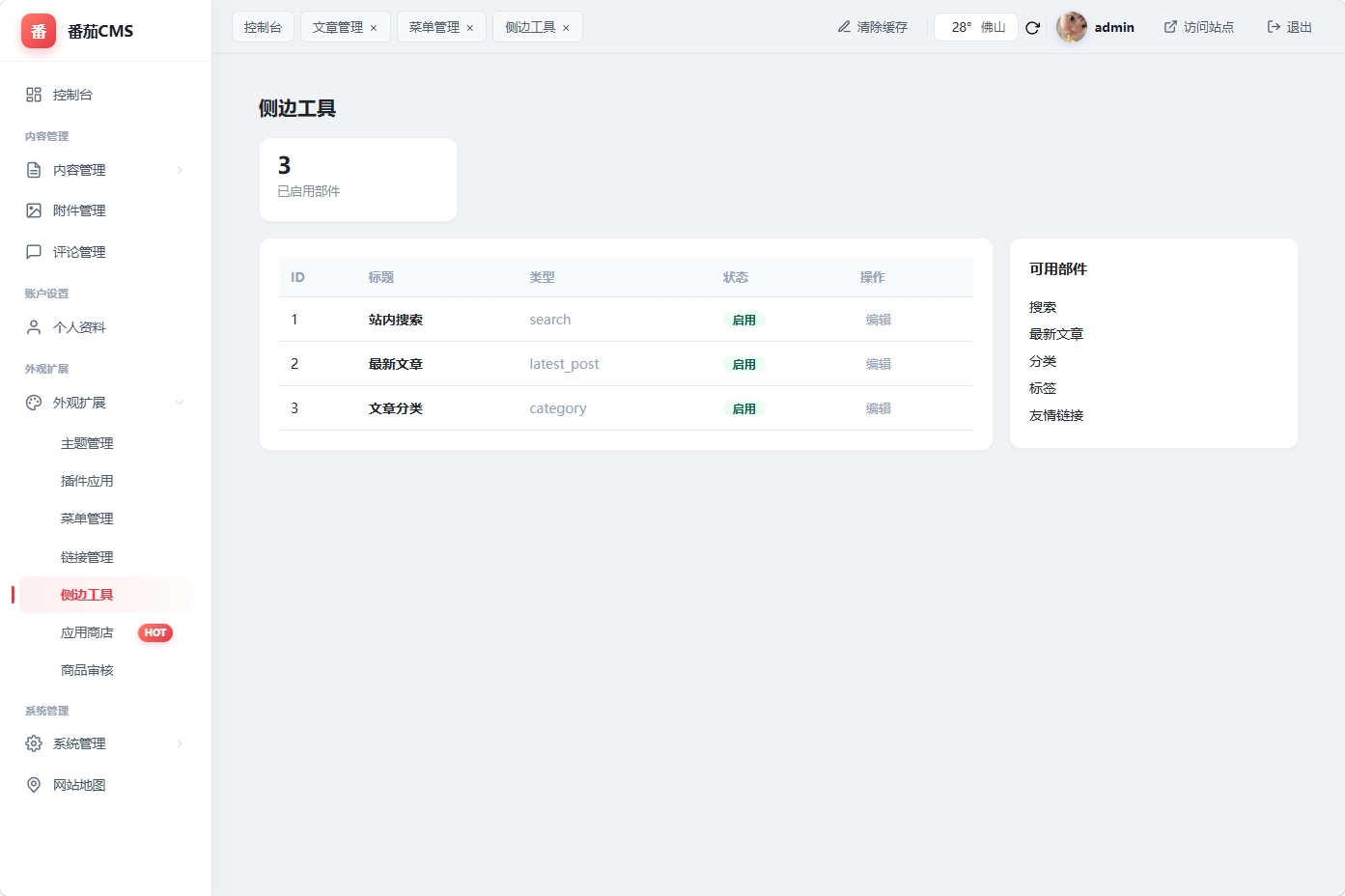
Task: Close the 侧边工具 tab
Action: pos(566,28)
